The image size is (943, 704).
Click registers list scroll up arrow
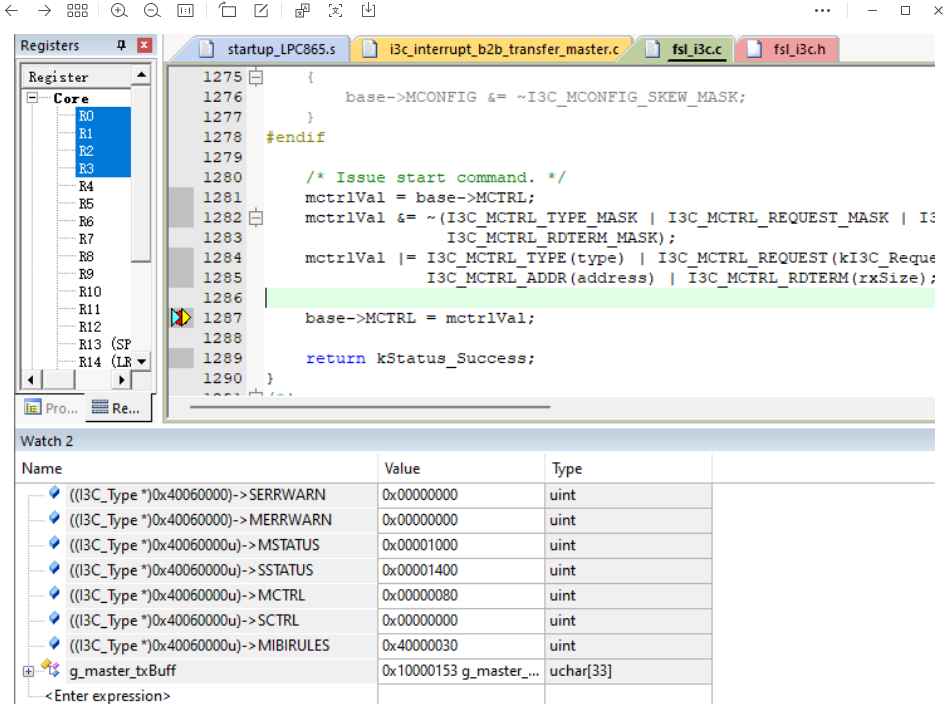141,75
